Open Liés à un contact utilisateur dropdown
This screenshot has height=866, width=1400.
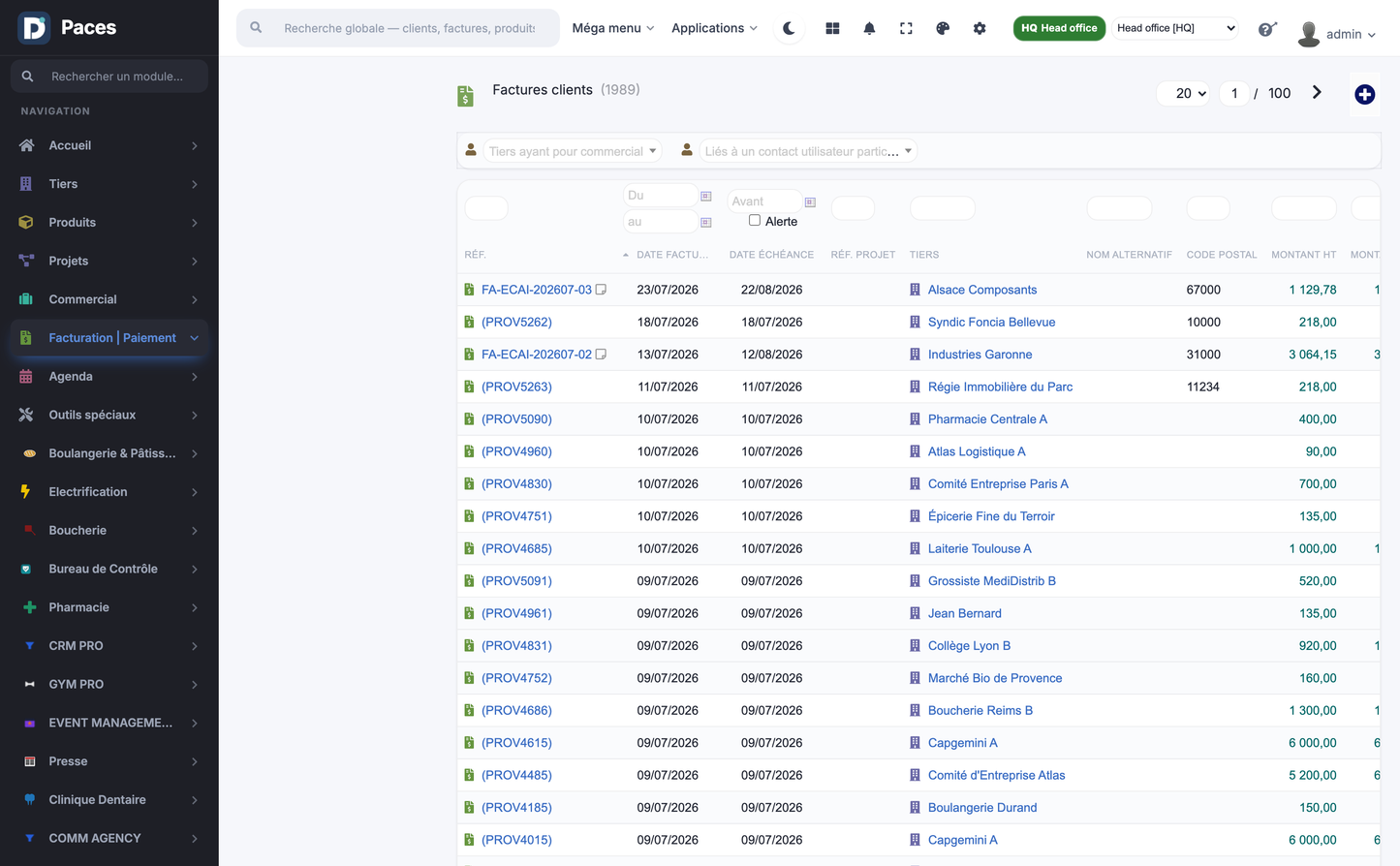pos(808,151)
